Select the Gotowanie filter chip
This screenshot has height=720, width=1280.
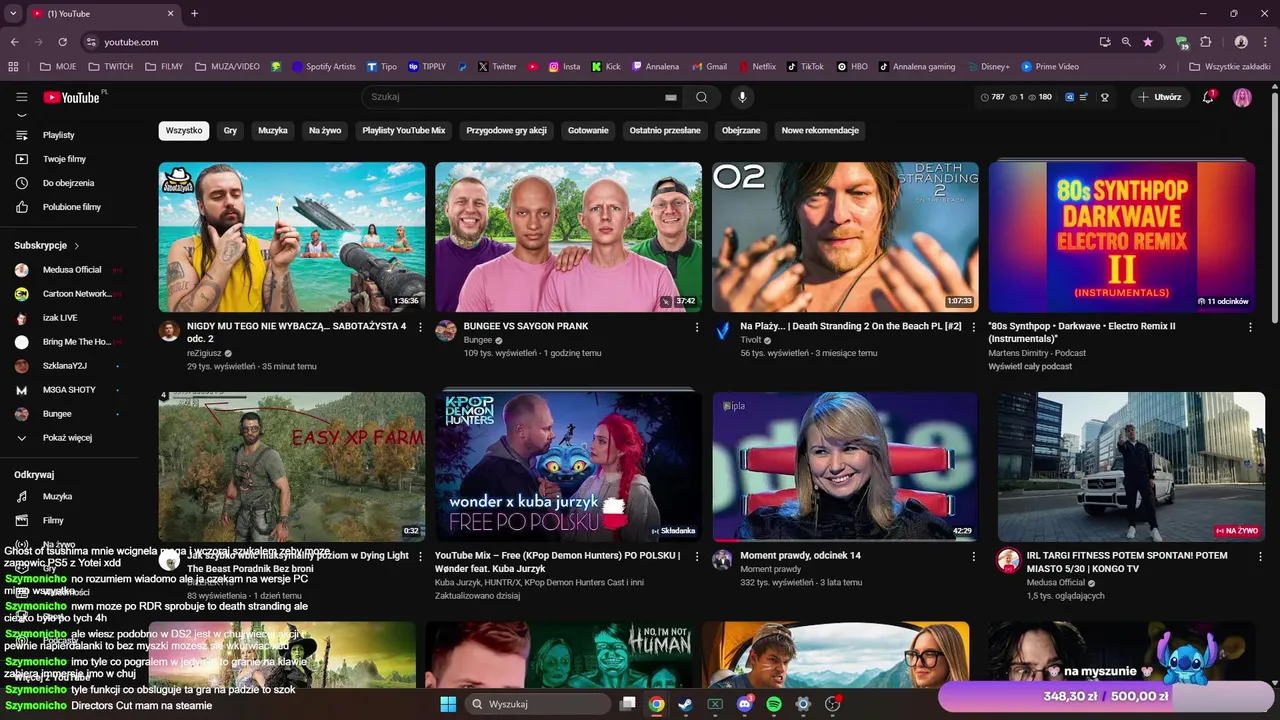(588, 130)
